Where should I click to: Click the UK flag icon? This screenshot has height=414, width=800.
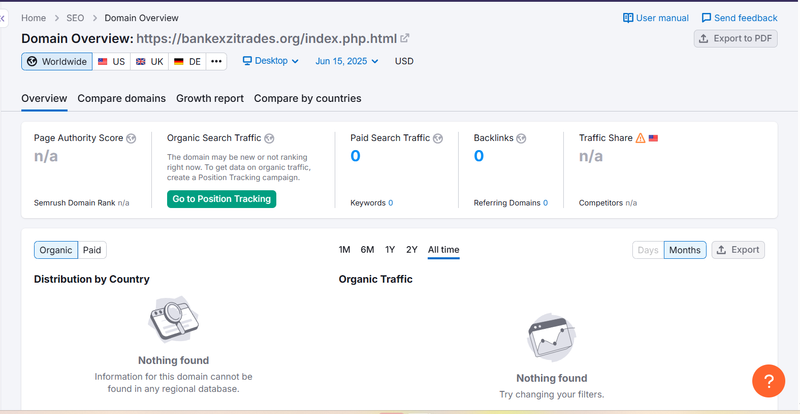141,61
